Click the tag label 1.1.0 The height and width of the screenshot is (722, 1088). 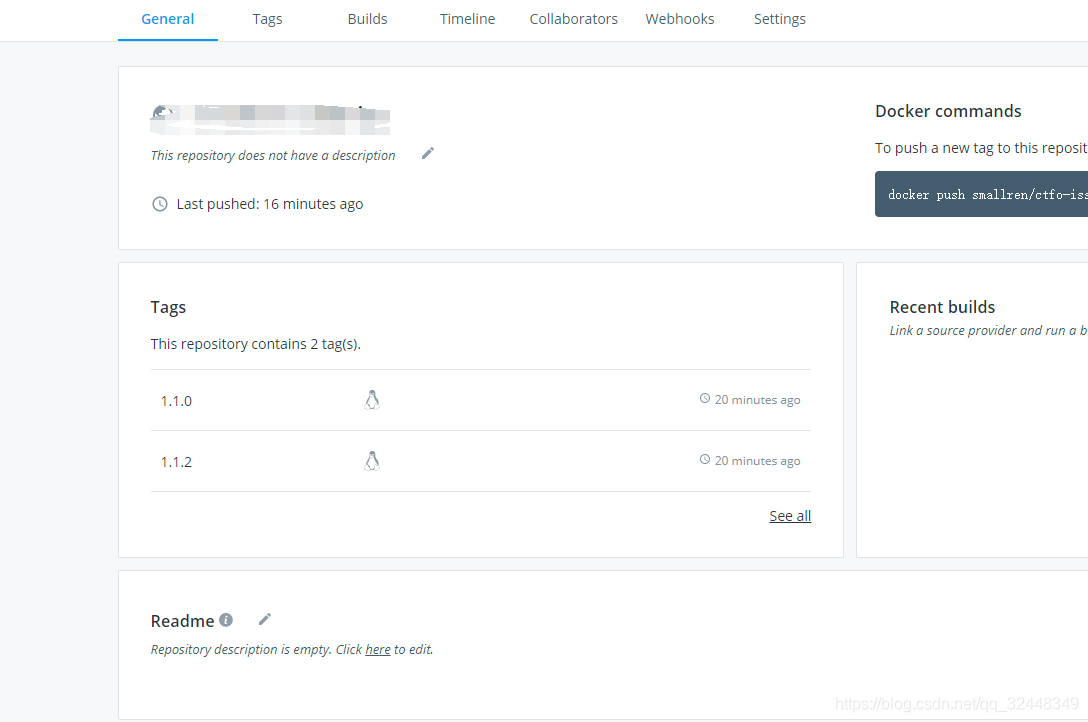176,400
